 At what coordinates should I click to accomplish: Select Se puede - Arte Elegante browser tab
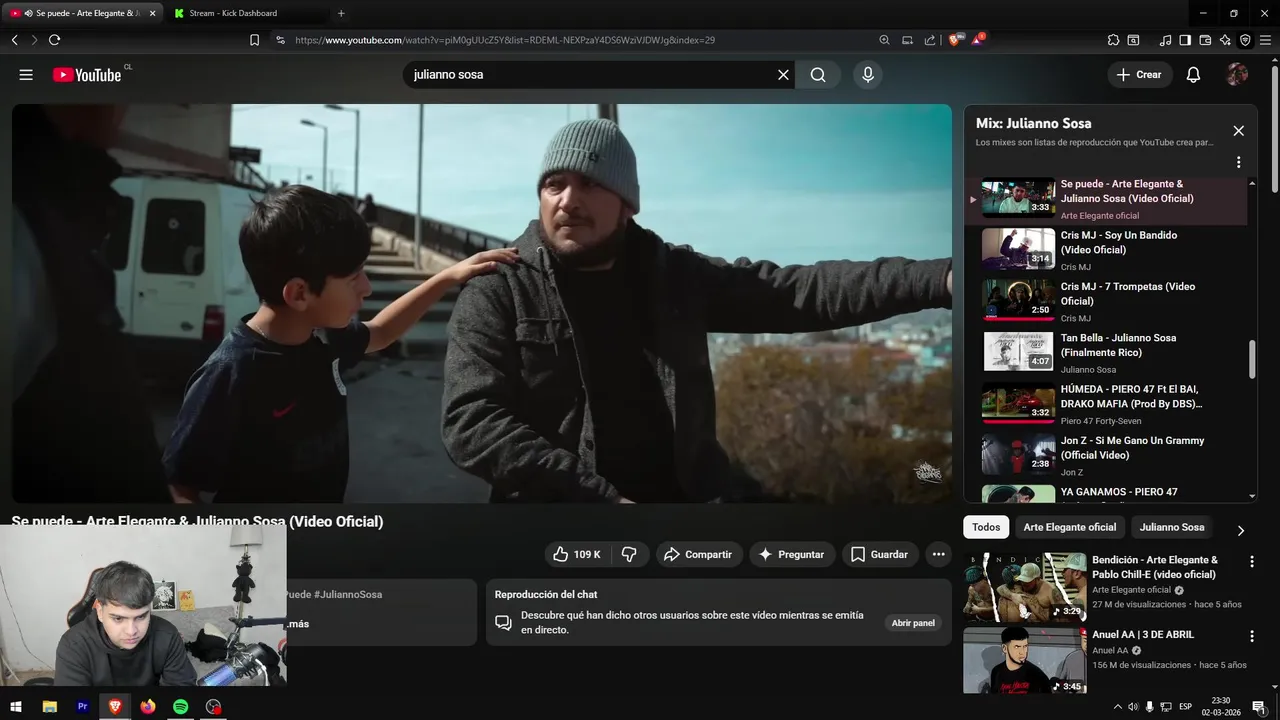pyautogui.click(x=83, y=13)
